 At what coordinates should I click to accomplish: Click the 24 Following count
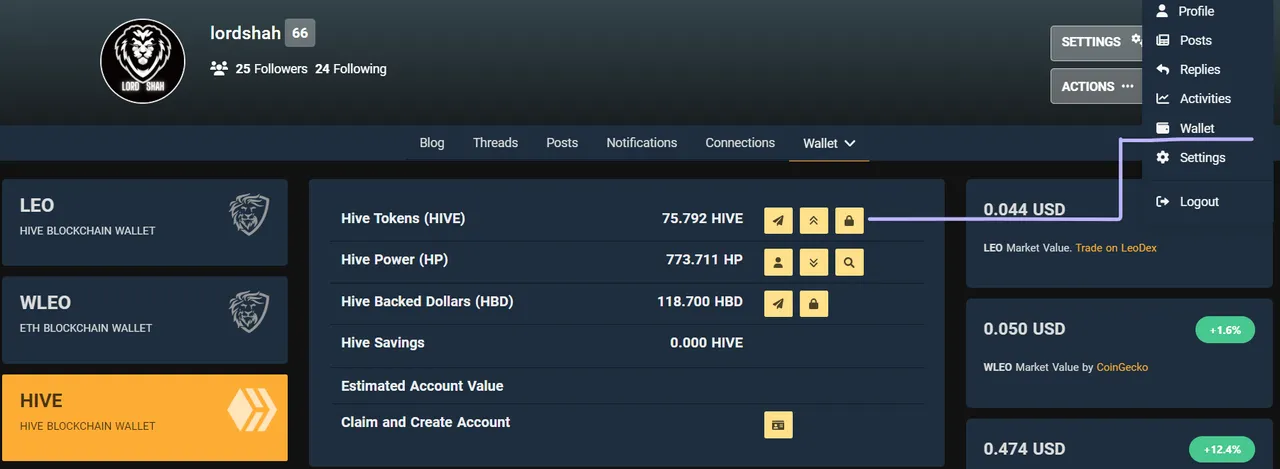click(x=350, y=69)
